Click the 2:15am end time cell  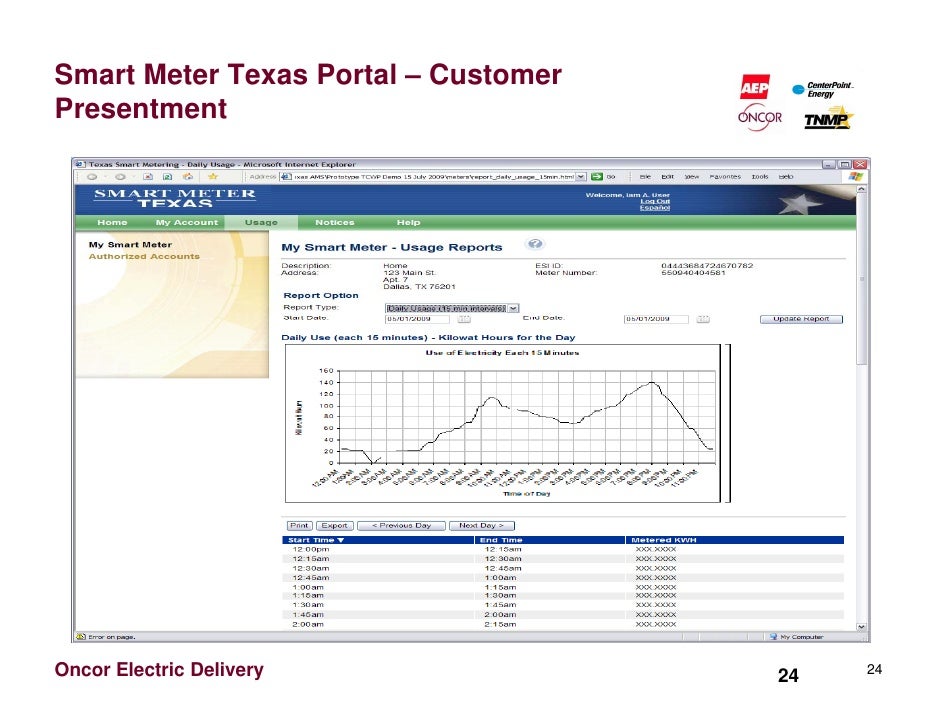[x=500, y=625]
